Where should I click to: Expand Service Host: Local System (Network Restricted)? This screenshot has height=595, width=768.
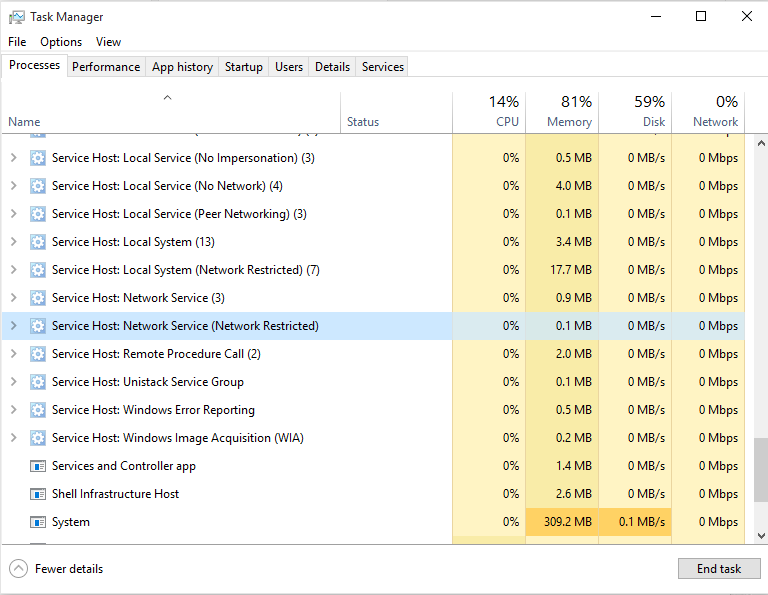14,270
